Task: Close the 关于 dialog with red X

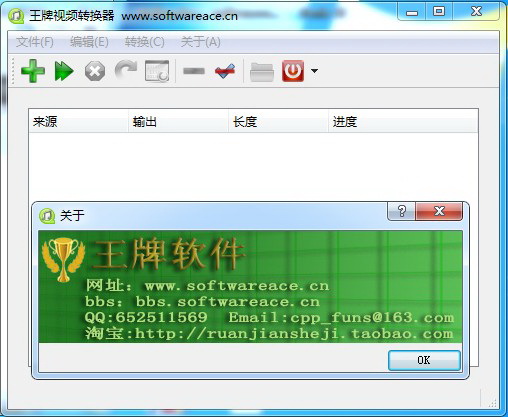Action: (439, 211)
